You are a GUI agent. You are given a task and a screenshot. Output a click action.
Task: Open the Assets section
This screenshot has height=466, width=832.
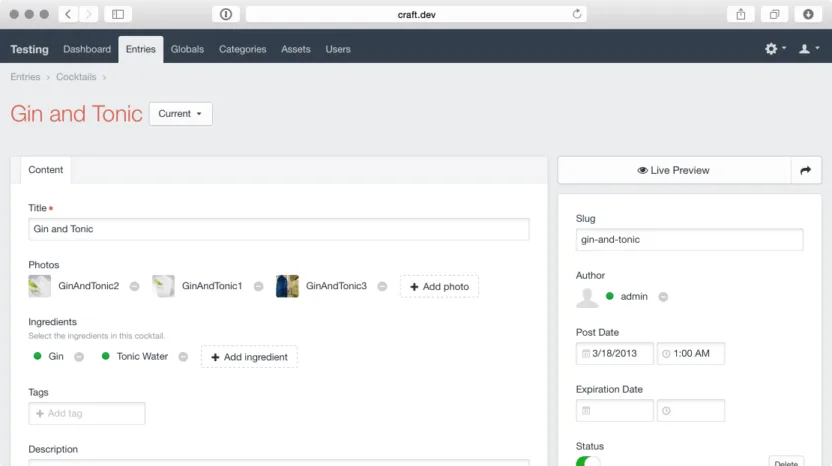pyautogui.click(x=296, y=49)
